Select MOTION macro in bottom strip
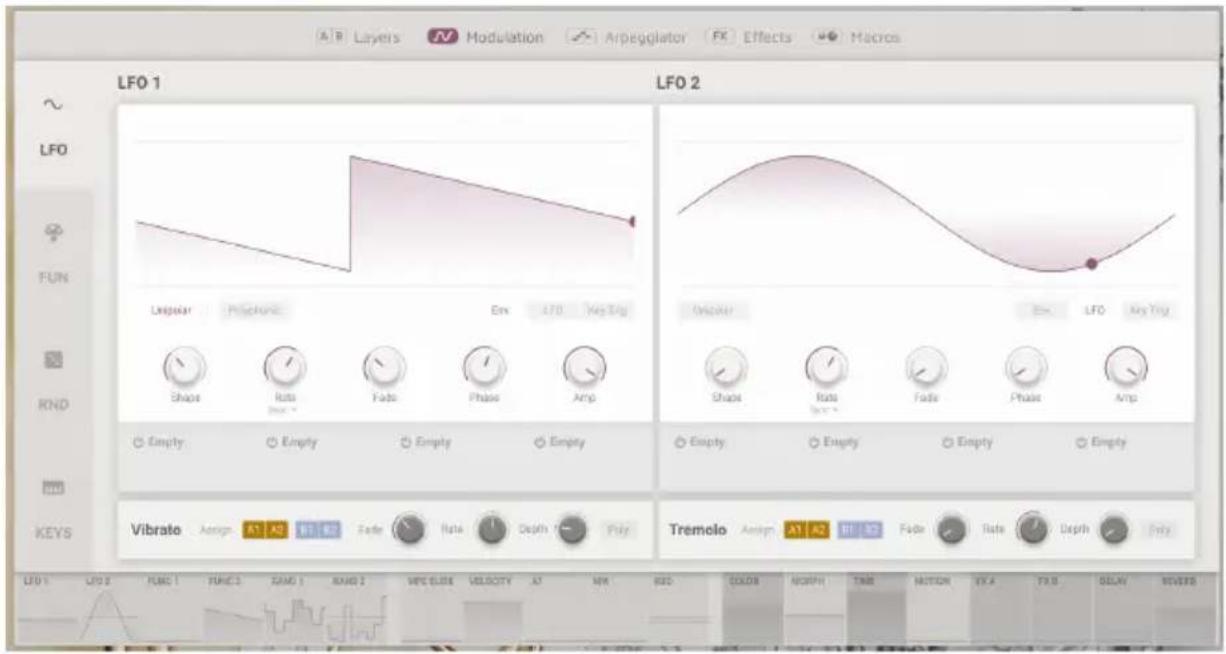Image resolution: width=1226 pixels, height=654 pixels. [x=939, y=609]
